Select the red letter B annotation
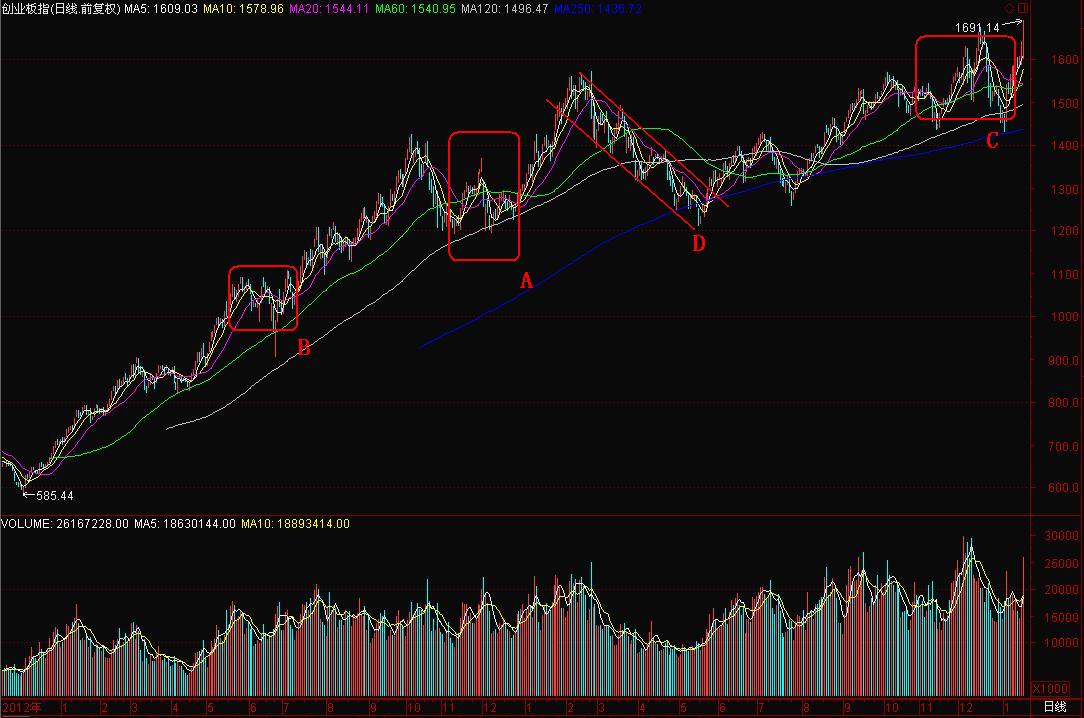The width and height of the screenshot is (1084, 718). (303, 348)
